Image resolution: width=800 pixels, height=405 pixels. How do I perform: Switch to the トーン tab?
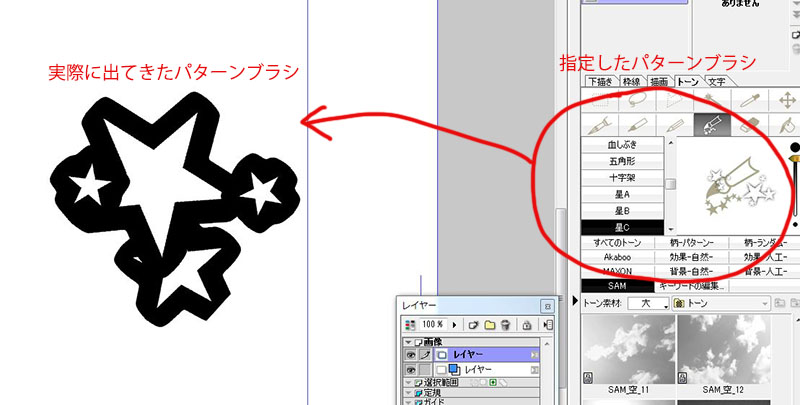(688, 81)
